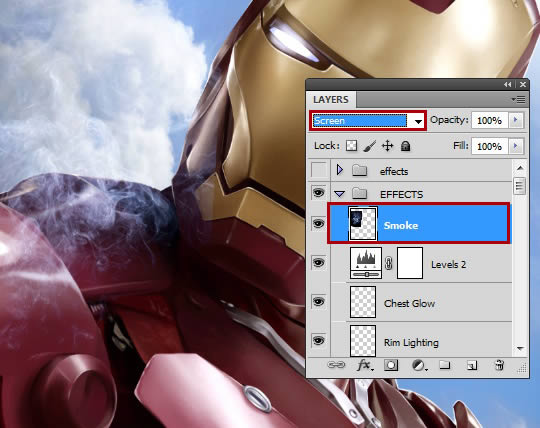The height and width of the screenshot is (428, 540).
Task: Delete layer with trash icon
Action: coord(499,365)
